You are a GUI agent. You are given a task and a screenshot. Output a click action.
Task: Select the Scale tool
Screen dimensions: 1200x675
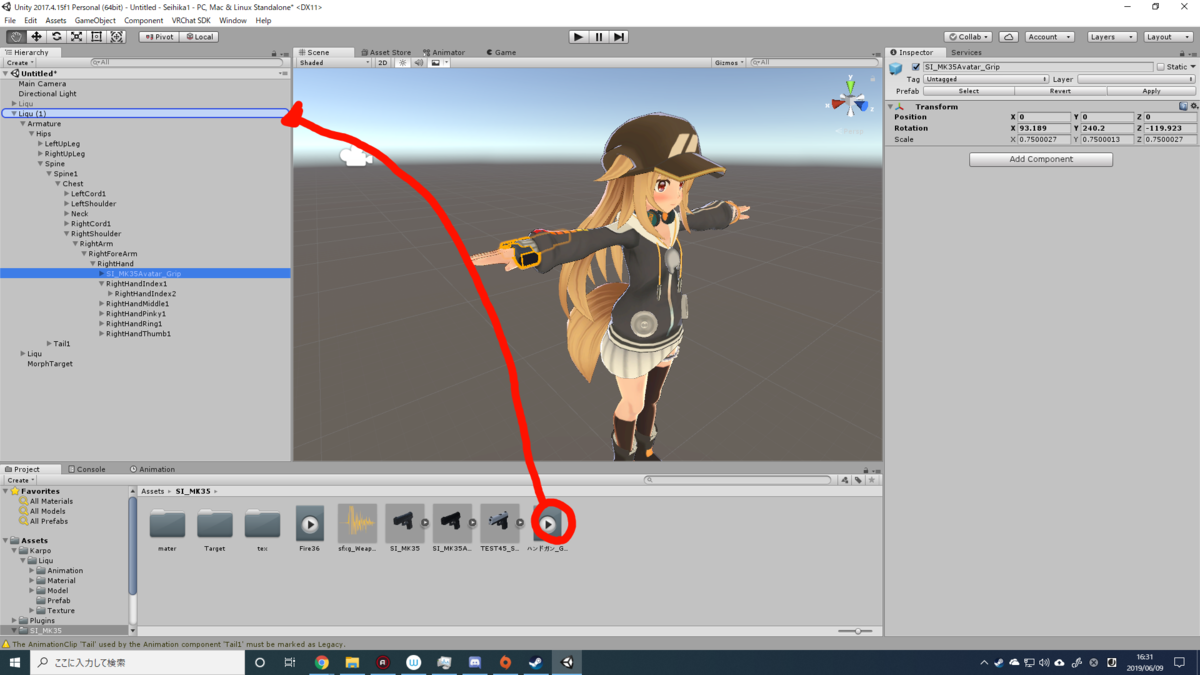76,37
